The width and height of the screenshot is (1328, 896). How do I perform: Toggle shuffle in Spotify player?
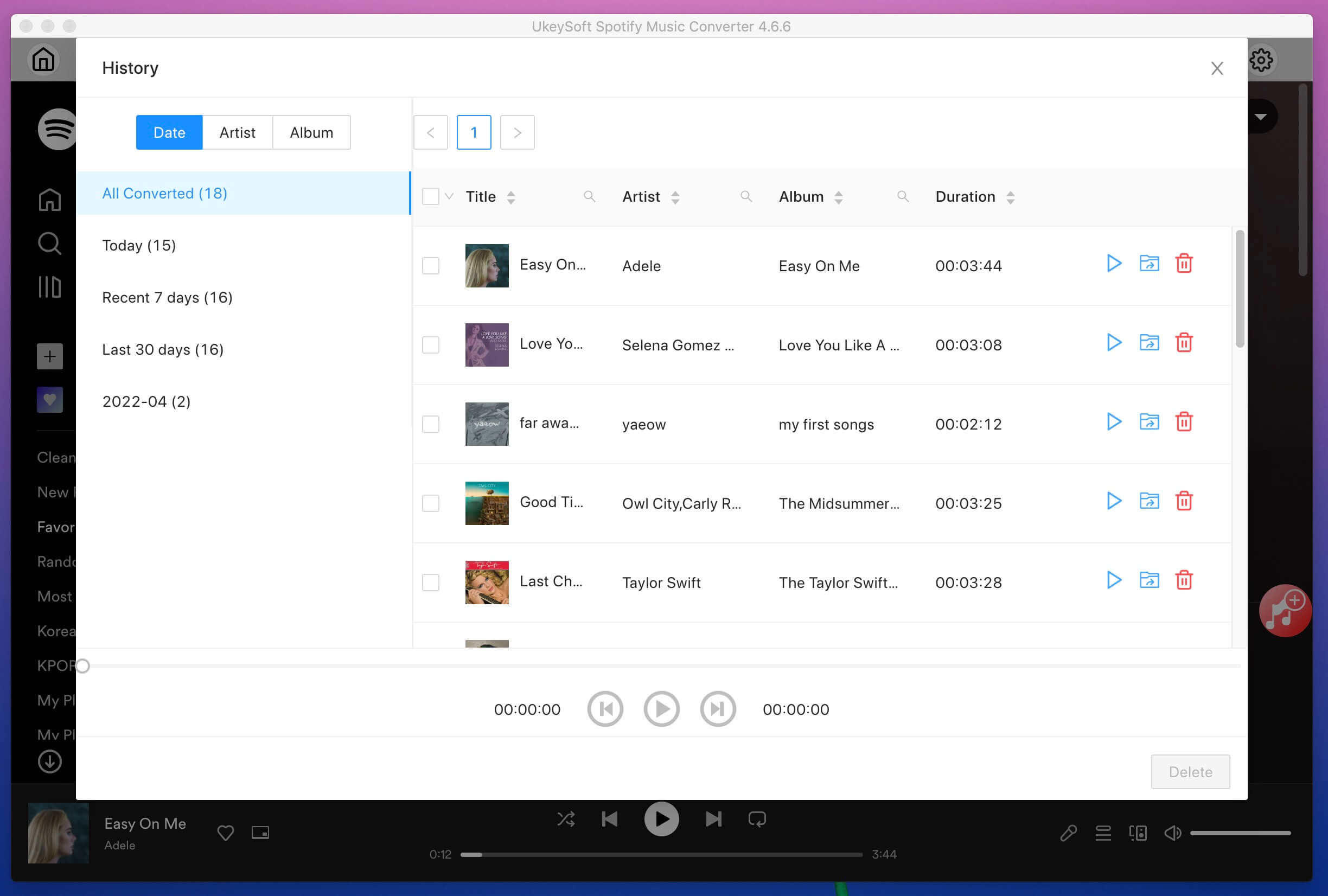(566, 820)
